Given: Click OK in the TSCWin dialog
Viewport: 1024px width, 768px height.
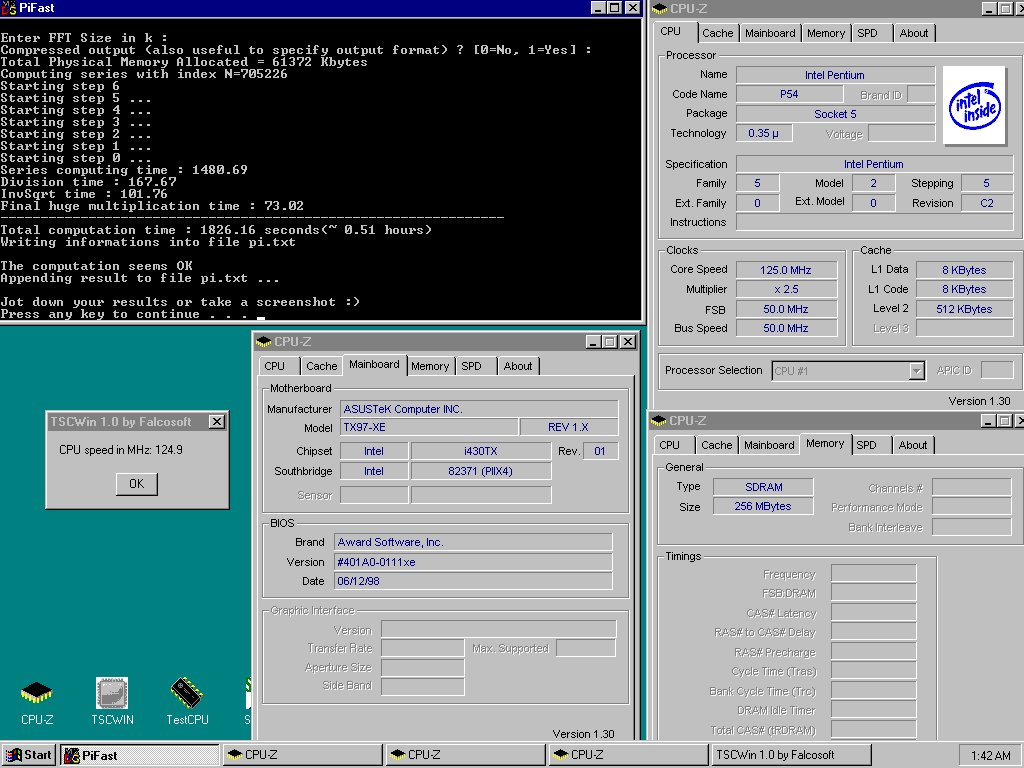Looking at the screenshot, I should 136,484.
